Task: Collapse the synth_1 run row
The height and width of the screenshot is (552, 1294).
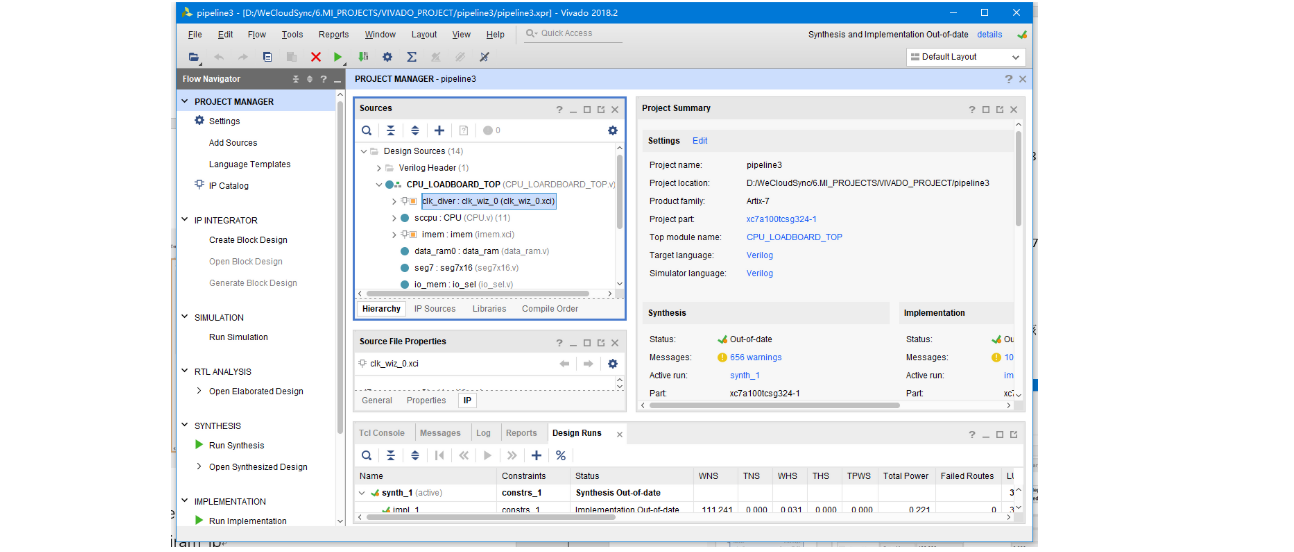Action: (363, 493)
